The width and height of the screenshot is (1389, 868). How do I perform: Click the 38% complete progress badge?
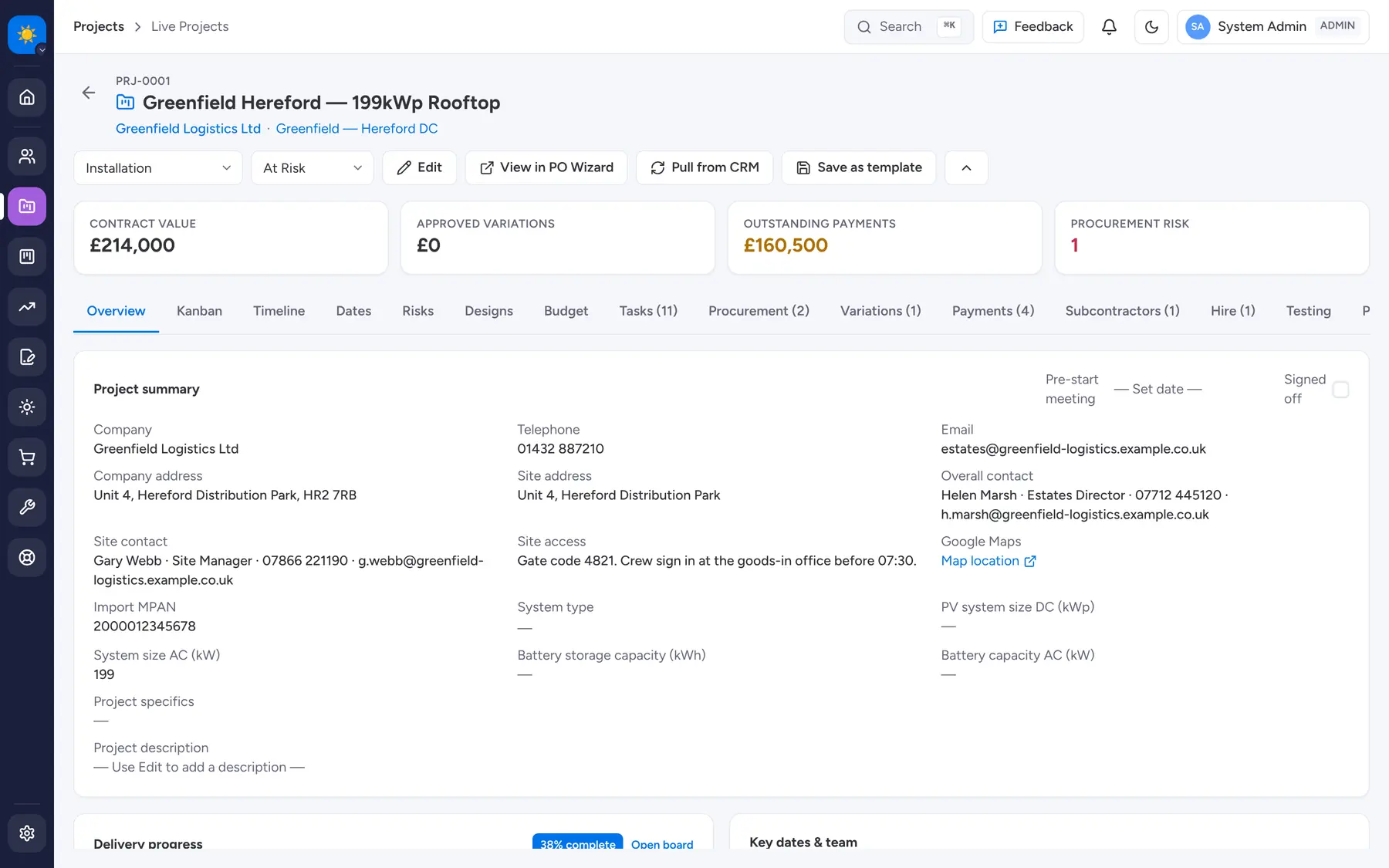tap(577, 843)
